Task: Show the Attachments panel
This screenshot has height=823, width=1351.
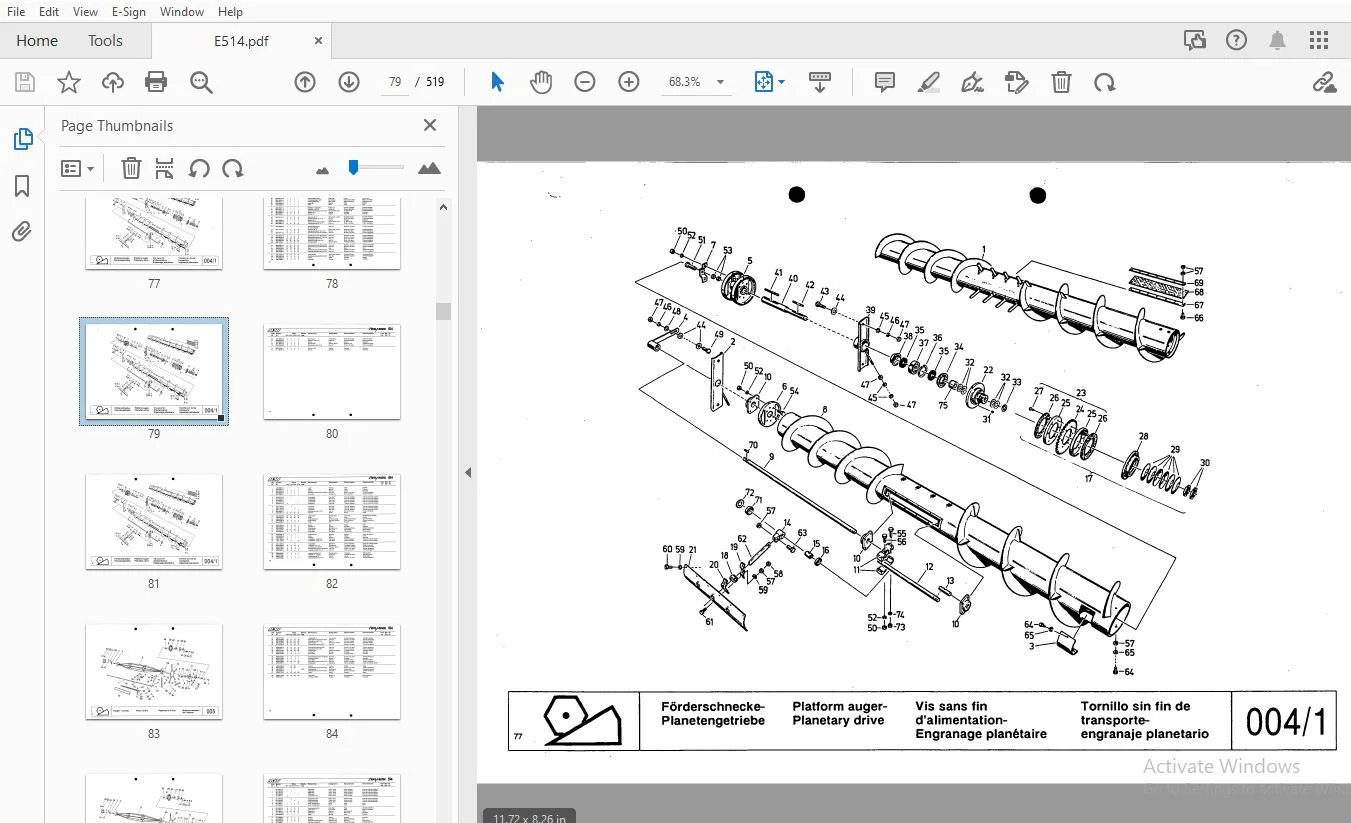Action: tap(22, 232)
